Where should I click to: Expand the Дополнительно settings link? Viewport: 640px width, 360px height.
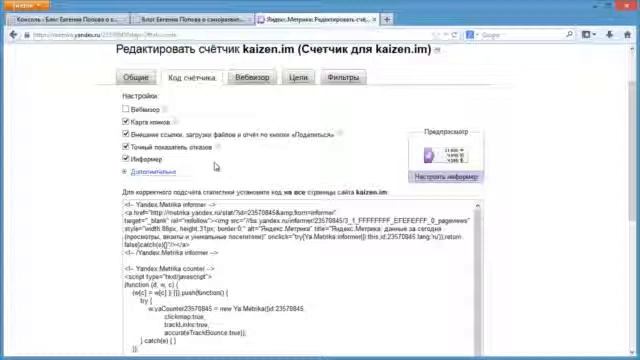(153, 172)
